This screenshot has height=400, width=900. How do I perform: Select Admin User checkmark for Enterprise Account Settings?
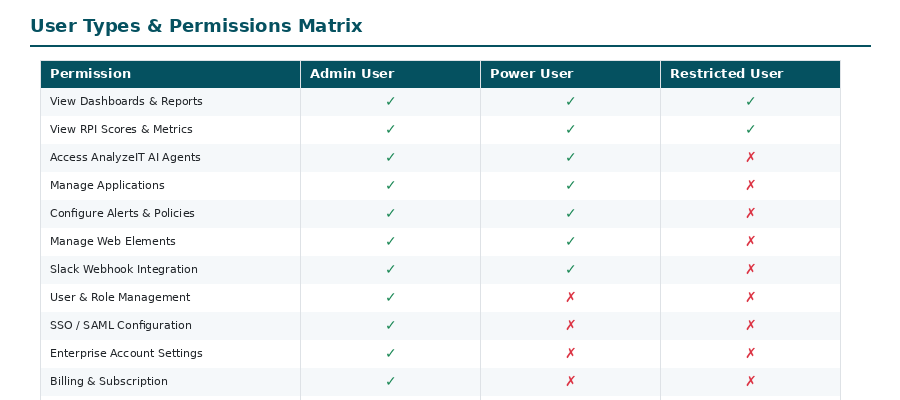tap(390, 354)
